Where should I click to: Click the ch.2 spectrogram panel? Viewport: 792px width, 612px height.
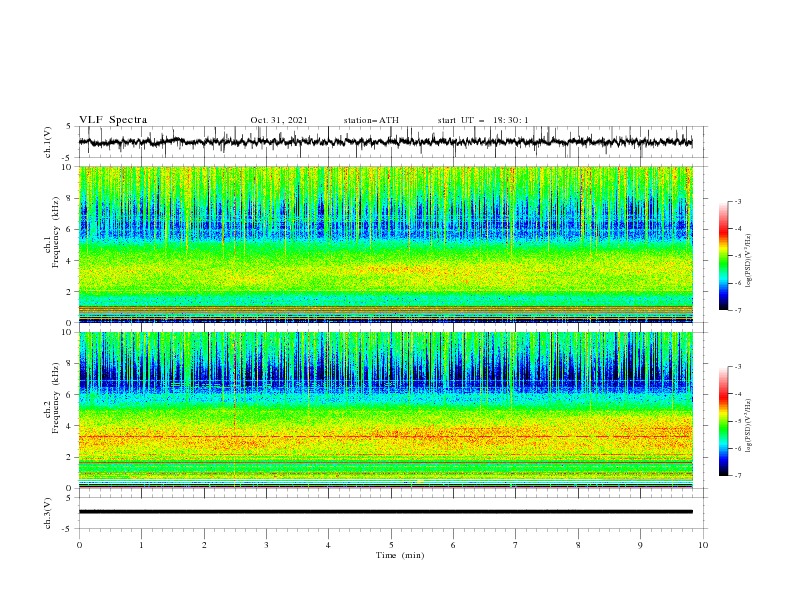(386, 410)
